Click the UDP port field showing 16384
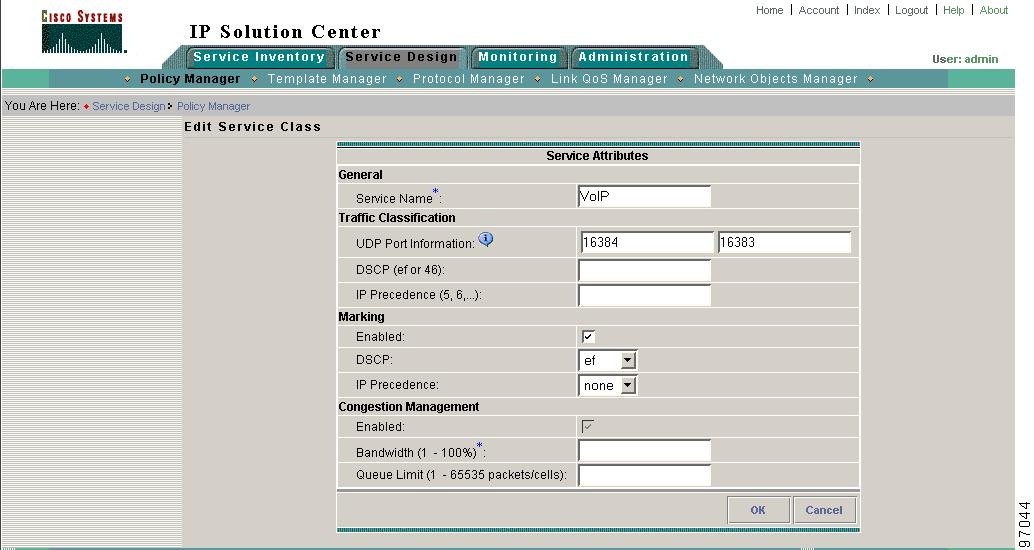The width and height of the screenshot is (1034, 550). [648, 243]
